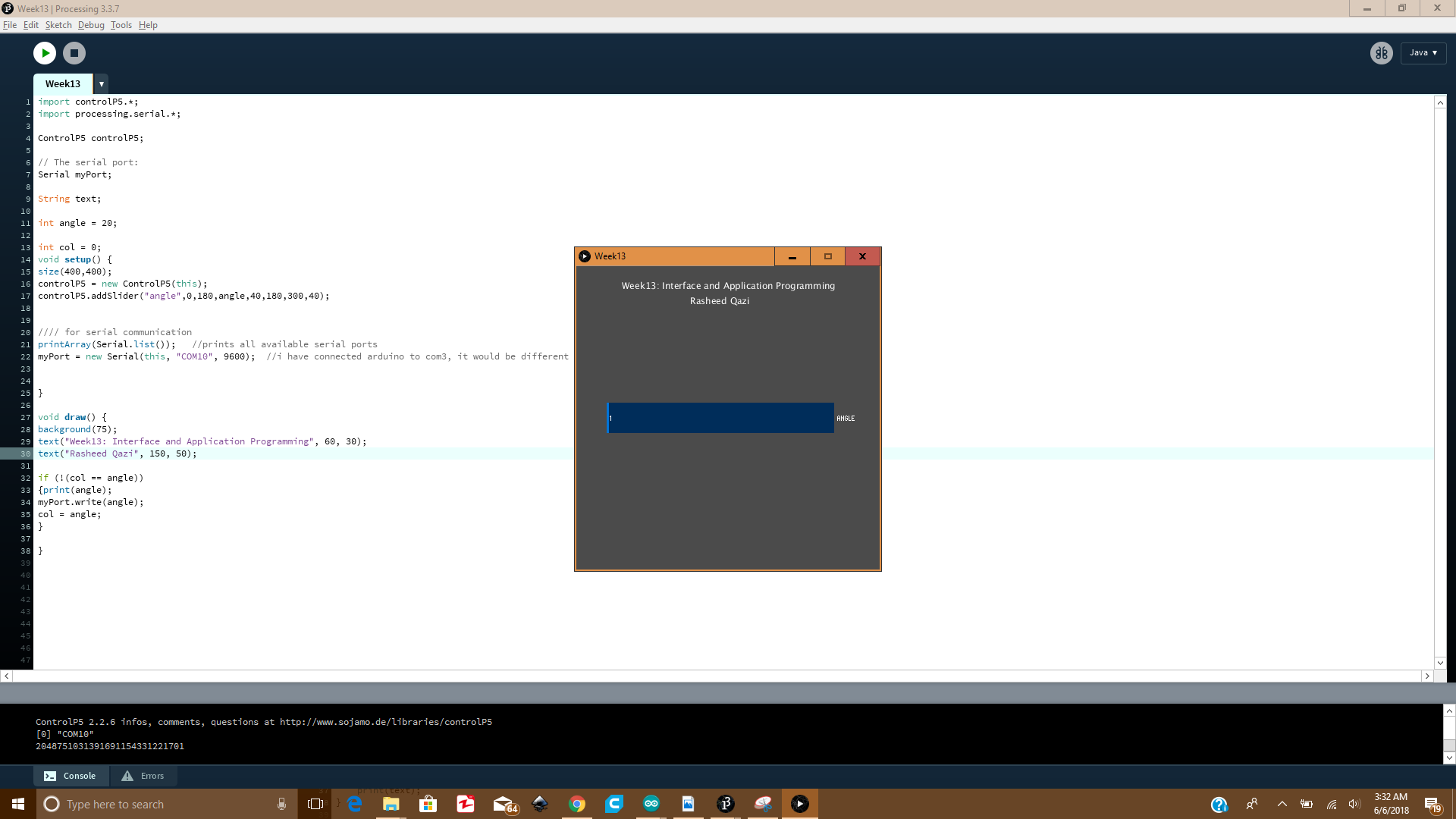Open Microsoft Edge from taskbar

(354, 804)
